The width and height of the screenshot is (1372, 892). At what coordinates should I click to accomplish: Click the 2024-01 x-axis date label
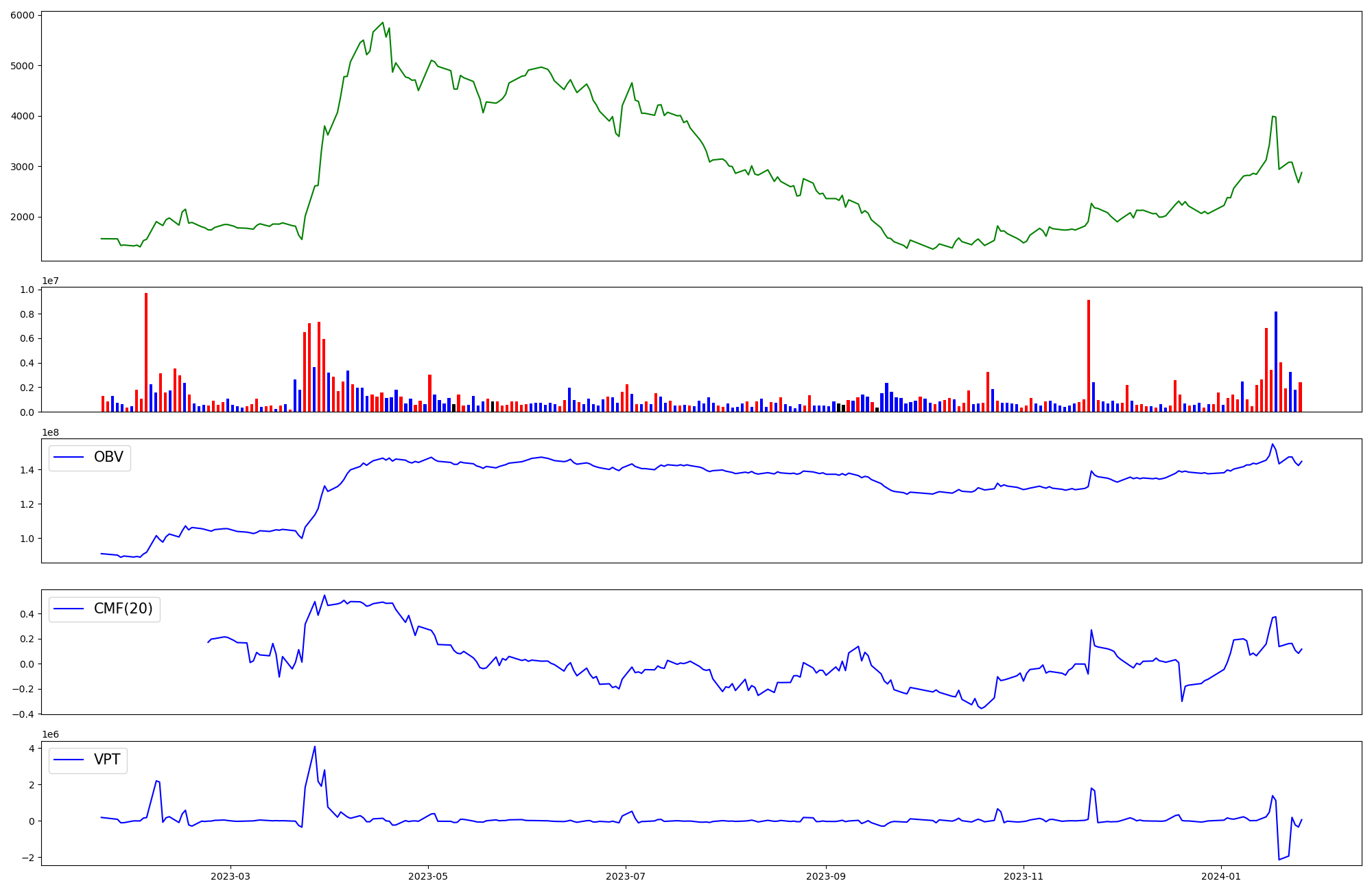tap(1221, 876)
